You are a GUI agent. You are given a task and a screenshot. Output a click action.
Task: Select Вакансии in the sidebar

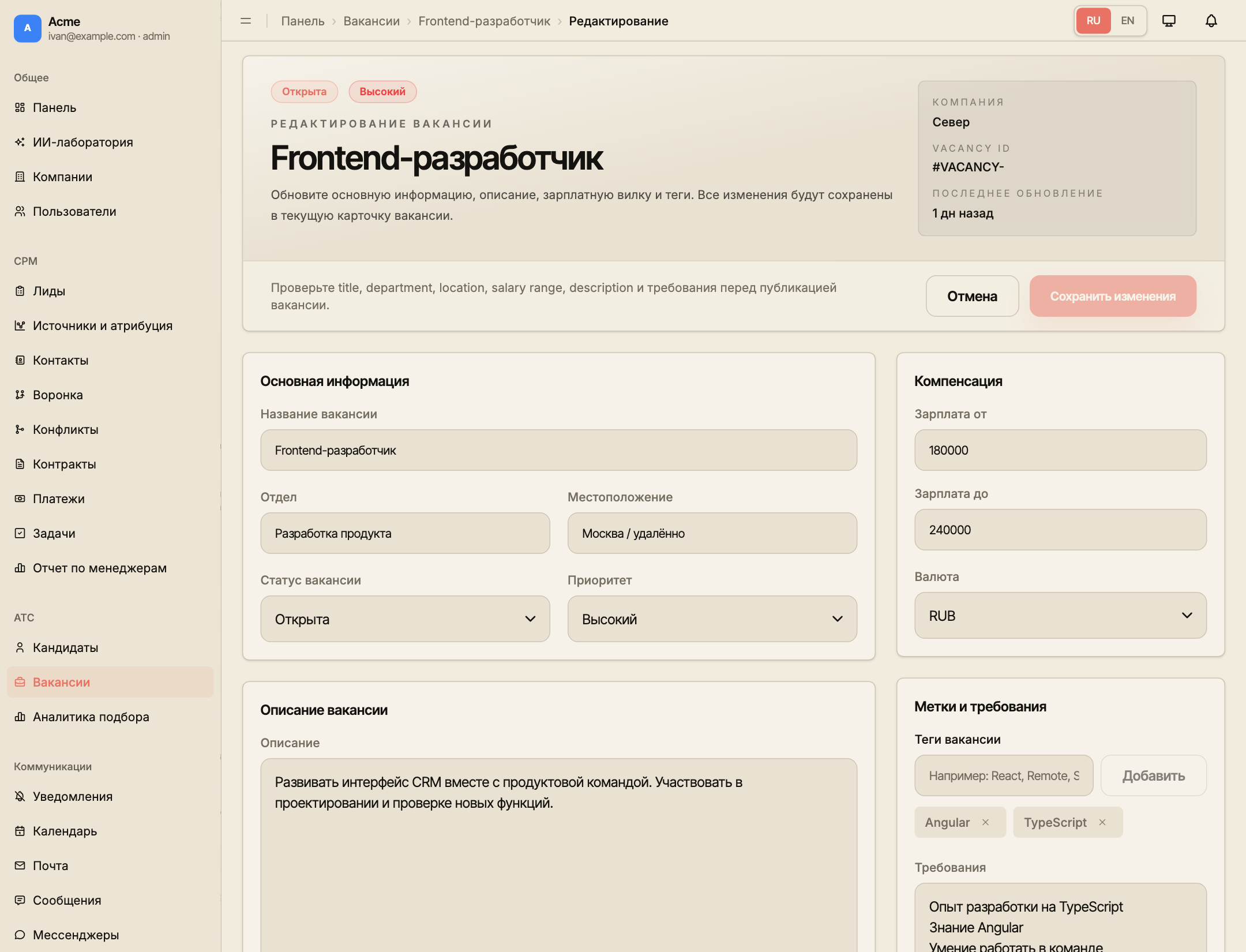[x=110, y=682]
